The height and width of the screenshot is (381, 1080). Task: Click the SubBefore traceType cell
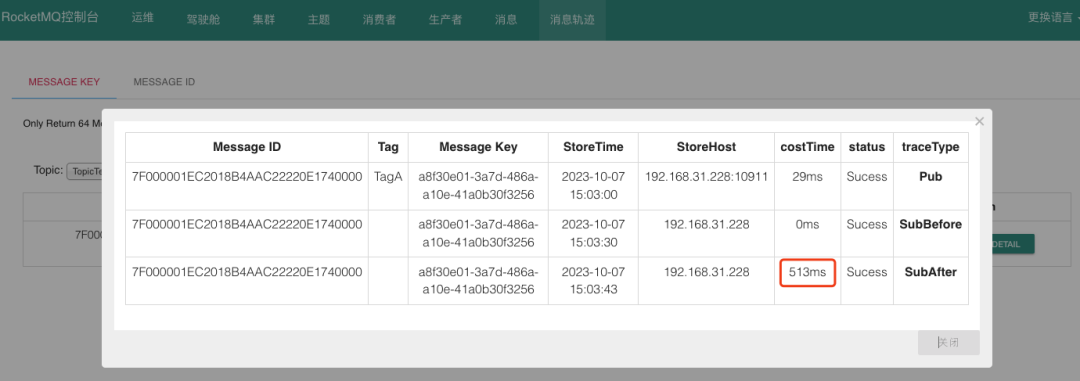coord(931,225)
